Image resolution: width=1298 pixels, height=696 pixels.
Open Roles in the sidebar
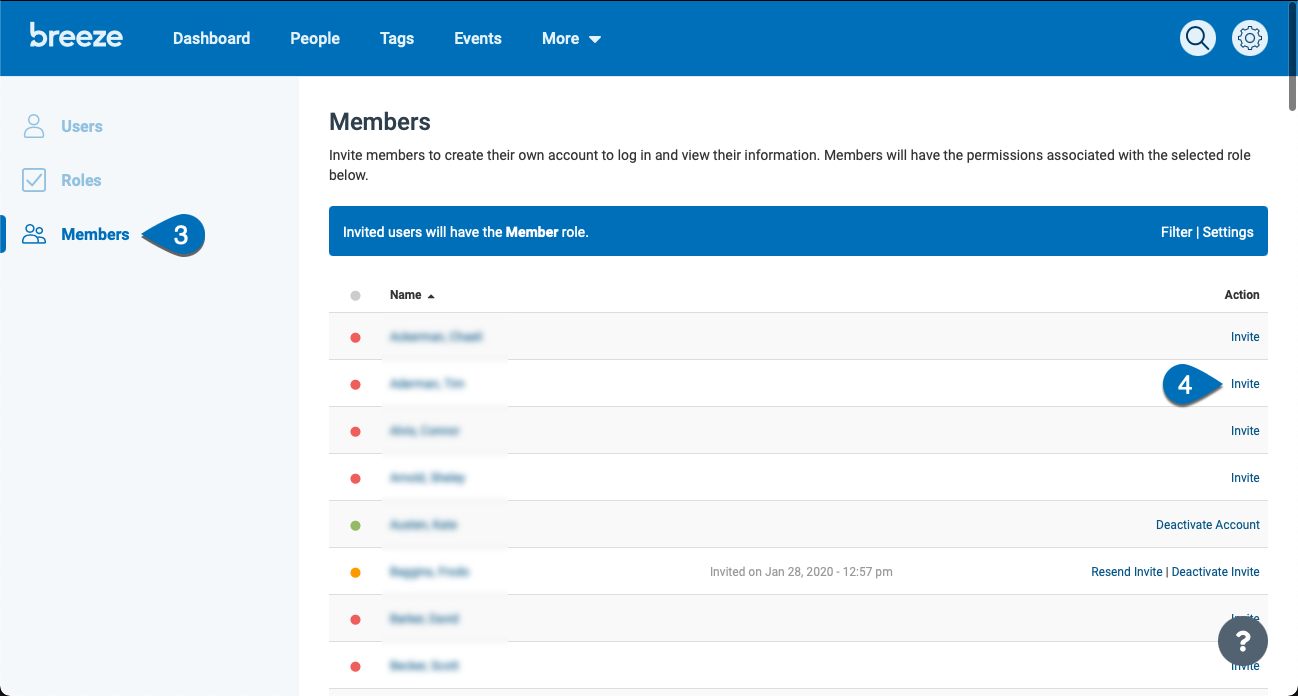pos(62,180)
